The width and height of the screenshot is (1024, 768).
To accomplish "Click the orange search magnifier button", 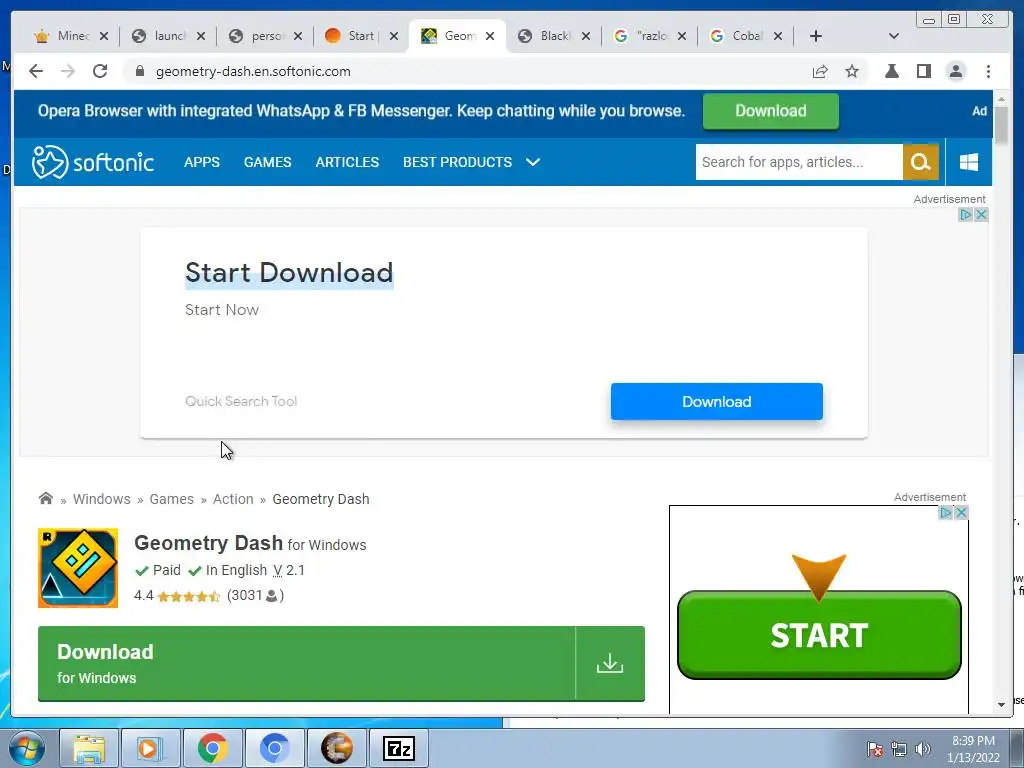I will click(921, 162).
